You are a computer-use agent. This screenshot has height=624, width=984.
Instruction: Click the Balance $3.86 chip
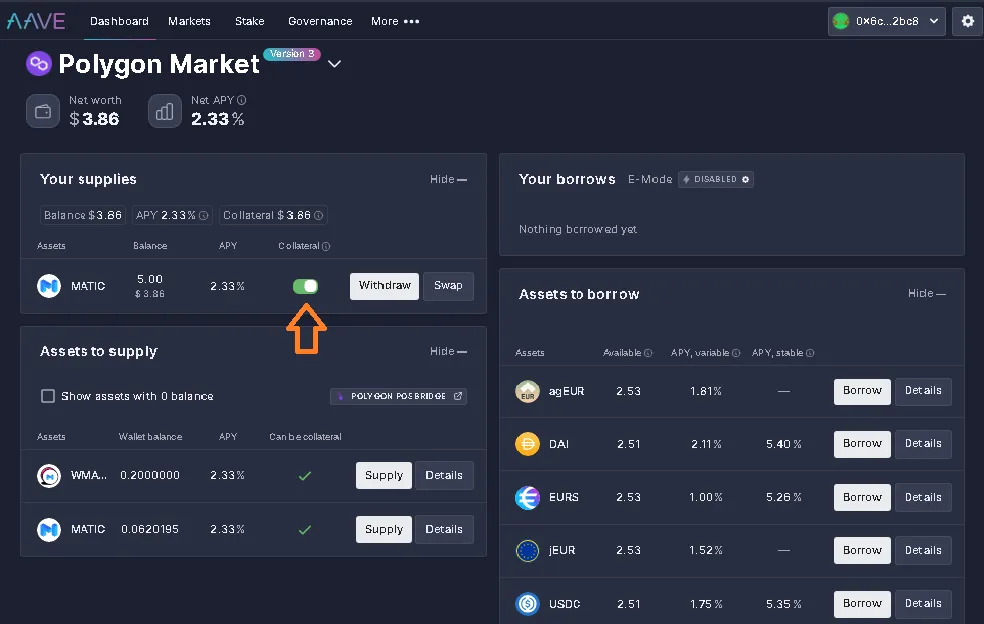tap(83, 215)
